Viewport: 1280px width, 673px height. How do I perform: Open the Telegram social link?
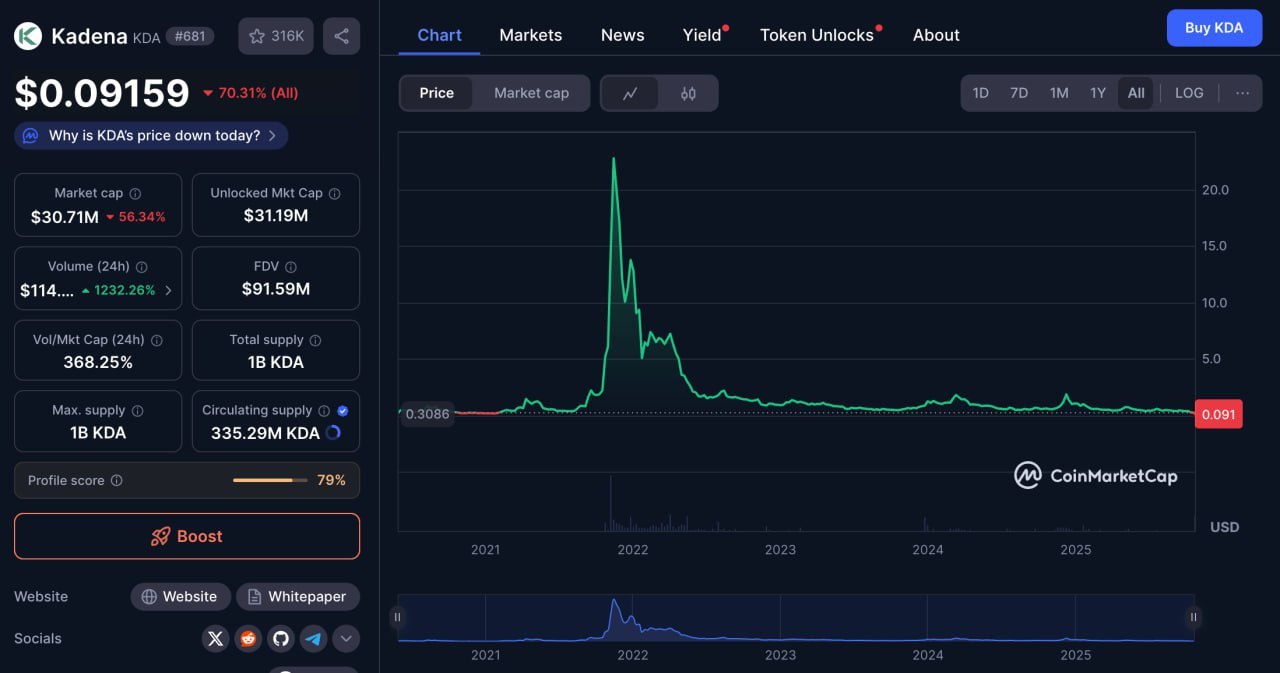tap(313, 638)
